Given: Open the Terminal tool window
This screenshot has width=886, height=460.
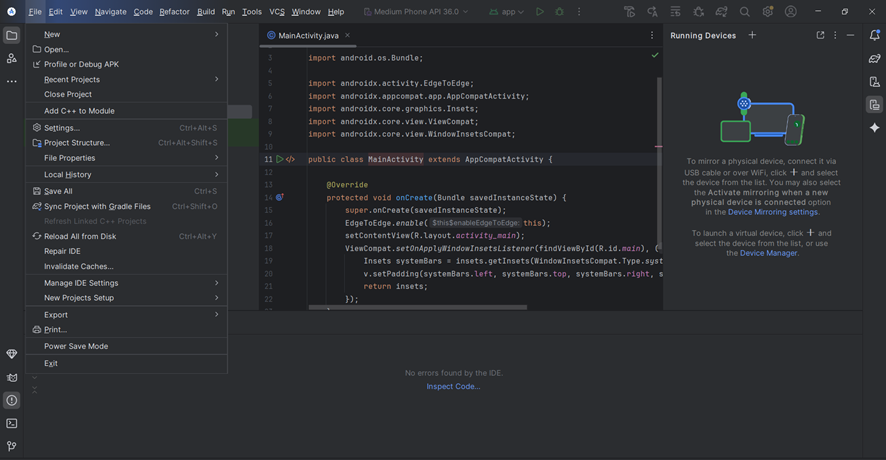Looking at the screenshot, I should (x=12, y=423).
